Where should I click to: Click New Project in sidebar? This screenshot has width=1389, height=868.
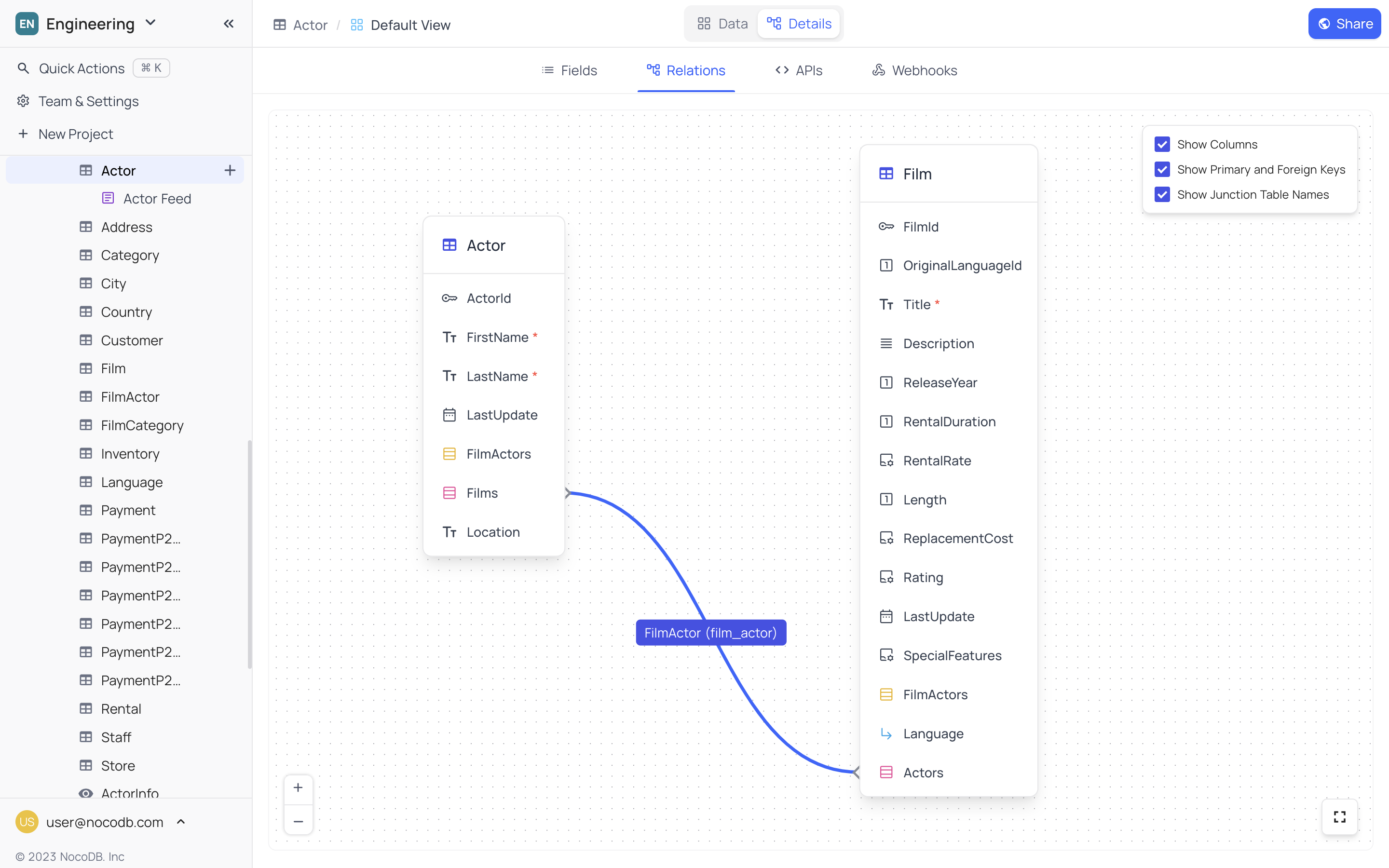click(75, 134)
